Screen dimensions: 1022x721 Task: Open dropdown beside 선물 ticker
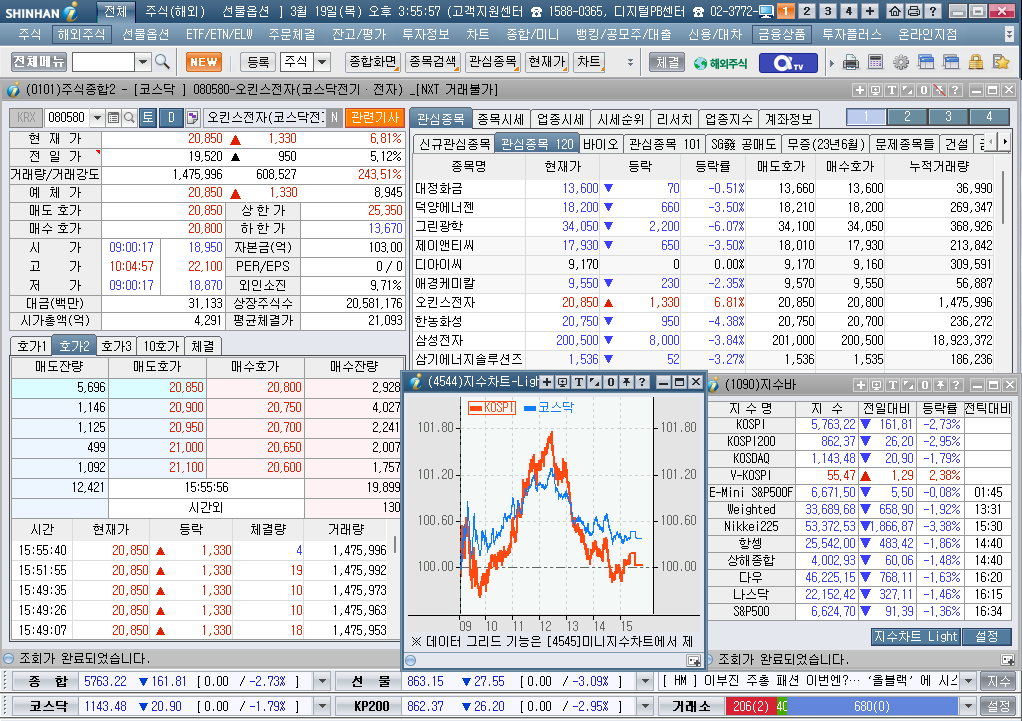tap(645, 682)
